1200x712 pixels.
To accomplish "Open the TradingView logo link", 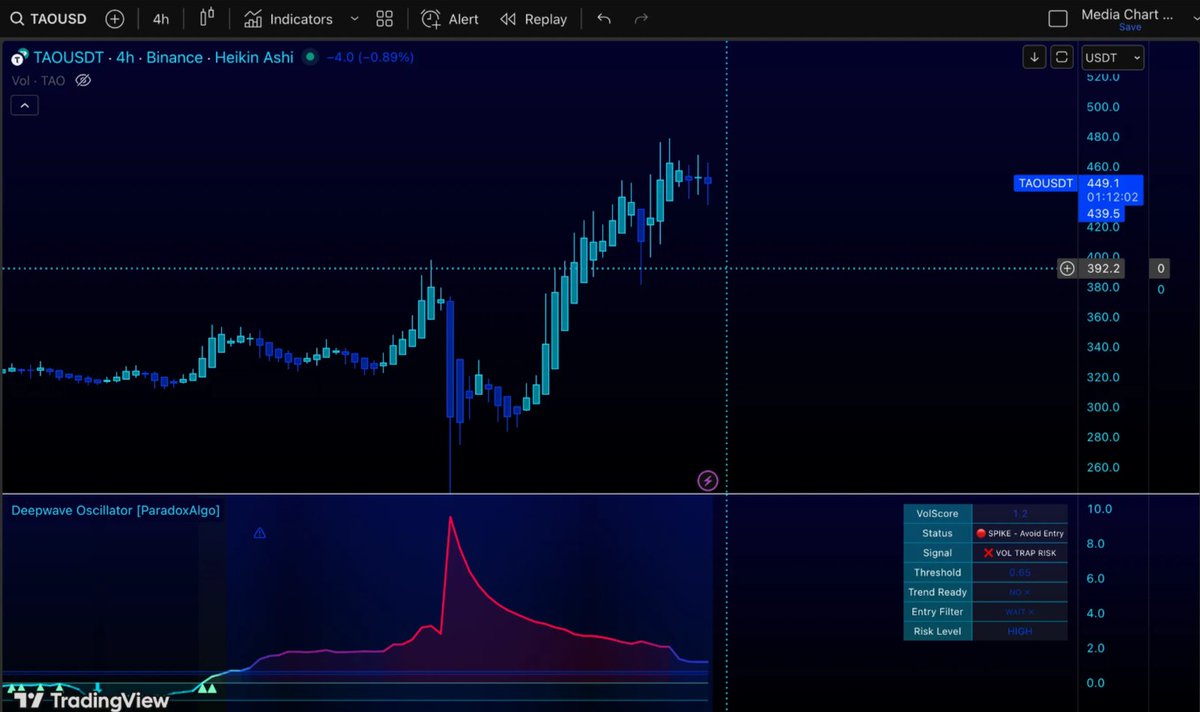I will click(92, 699).
